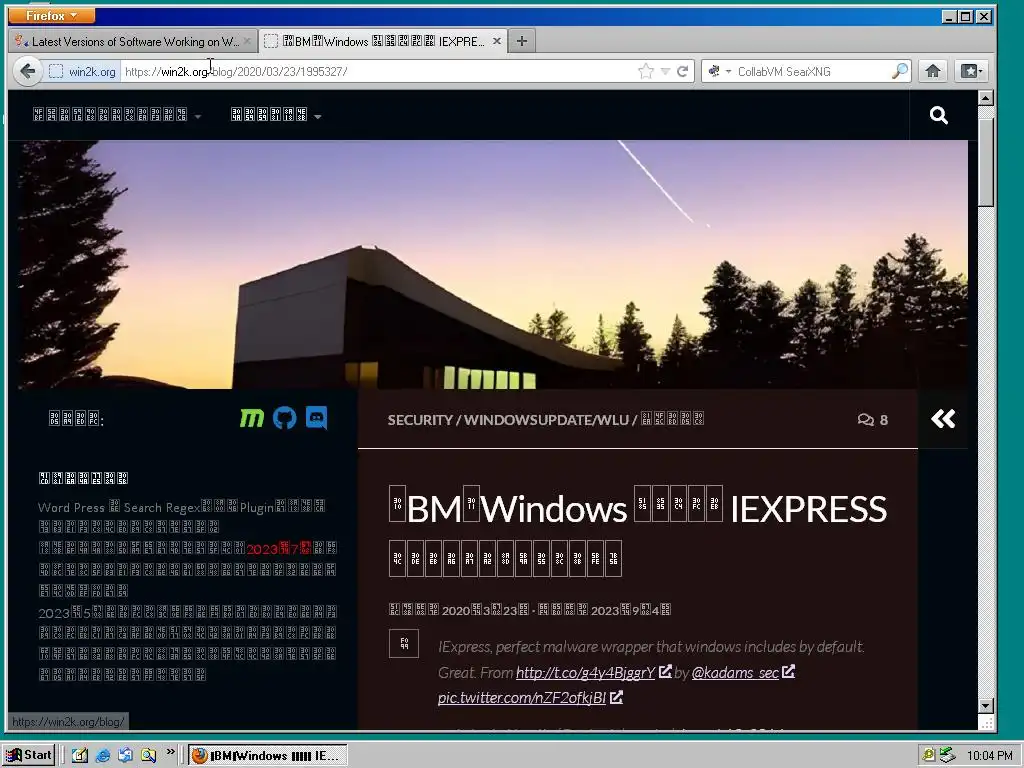Open the Windows Start menu

[x=29, y=755]
